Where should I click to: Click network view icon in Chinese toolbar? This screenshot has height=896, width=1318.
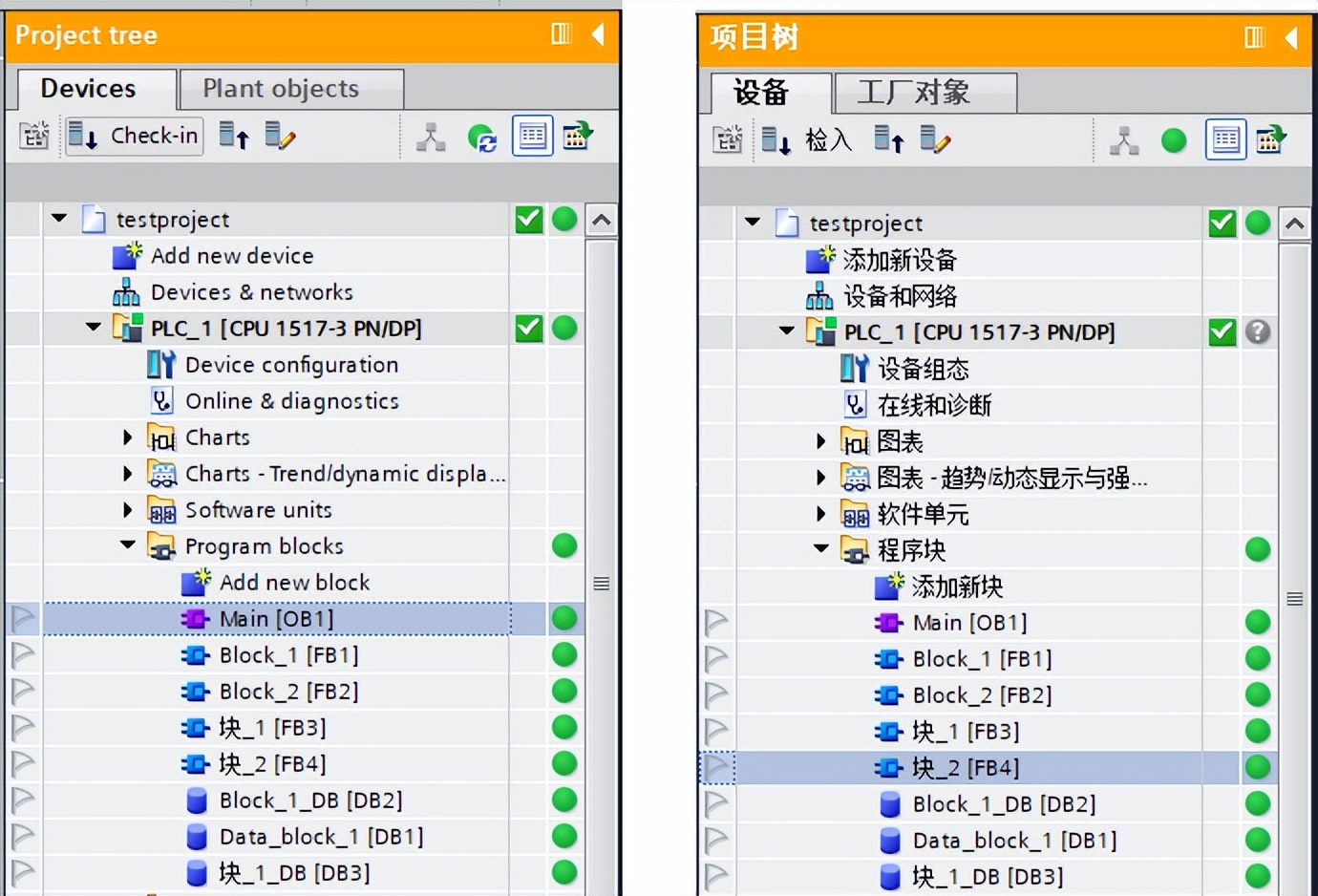click(1124, 141)
